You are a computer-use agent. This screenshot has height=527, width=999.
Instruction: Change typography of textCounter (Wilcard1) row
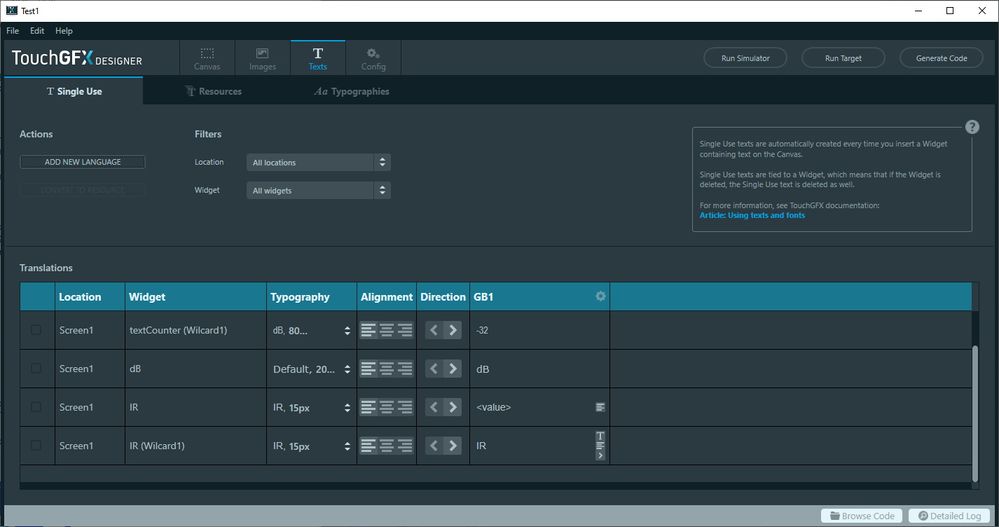pyautogui.click(x=312, y=331)
